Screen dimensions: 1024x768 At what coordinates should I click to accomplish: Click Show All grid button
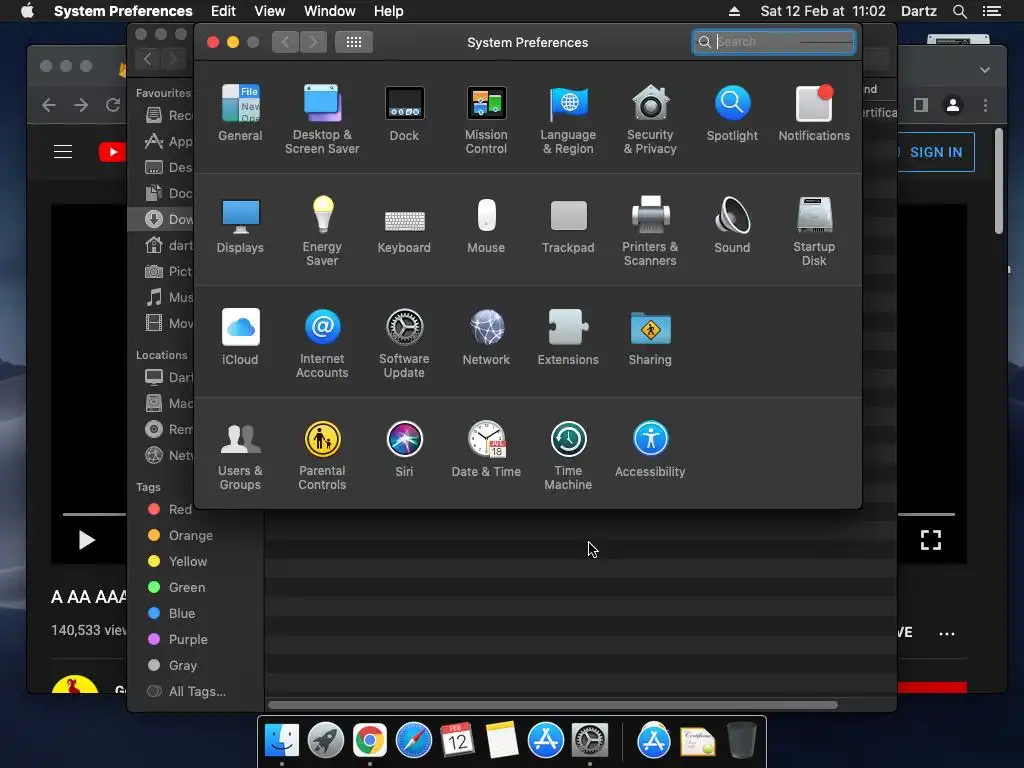pyautogui.click(x=354, y=42)
